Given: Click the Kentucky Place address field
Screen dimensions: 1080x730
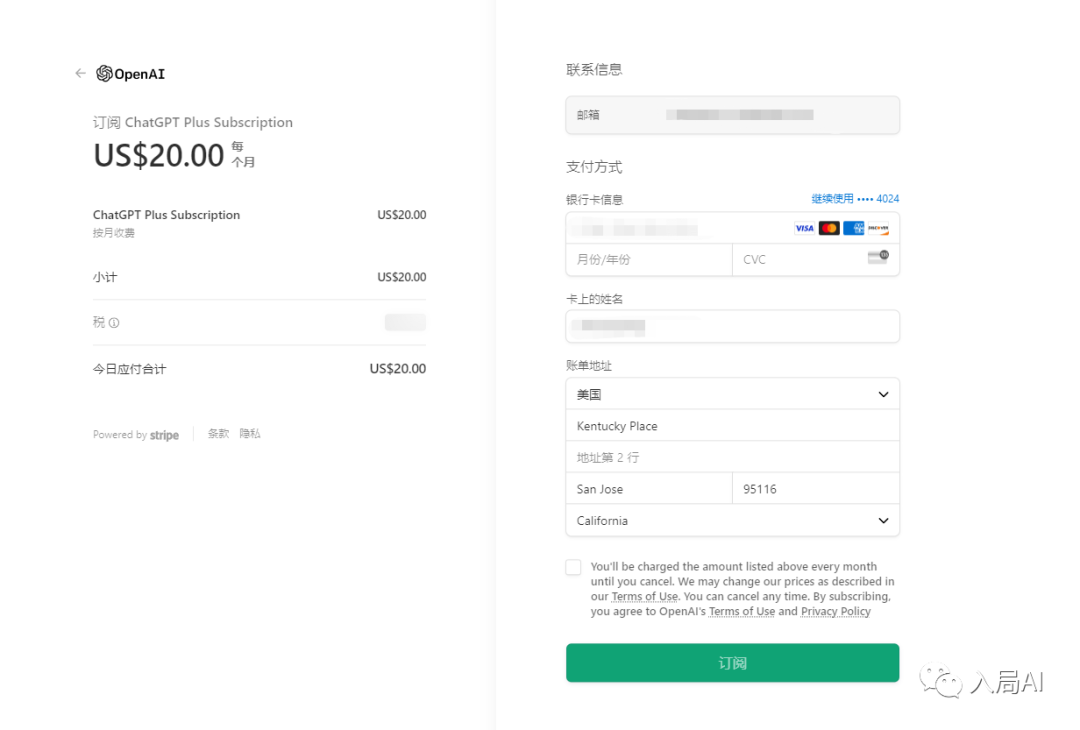Looking at the screenshot, I should [732, 426].
